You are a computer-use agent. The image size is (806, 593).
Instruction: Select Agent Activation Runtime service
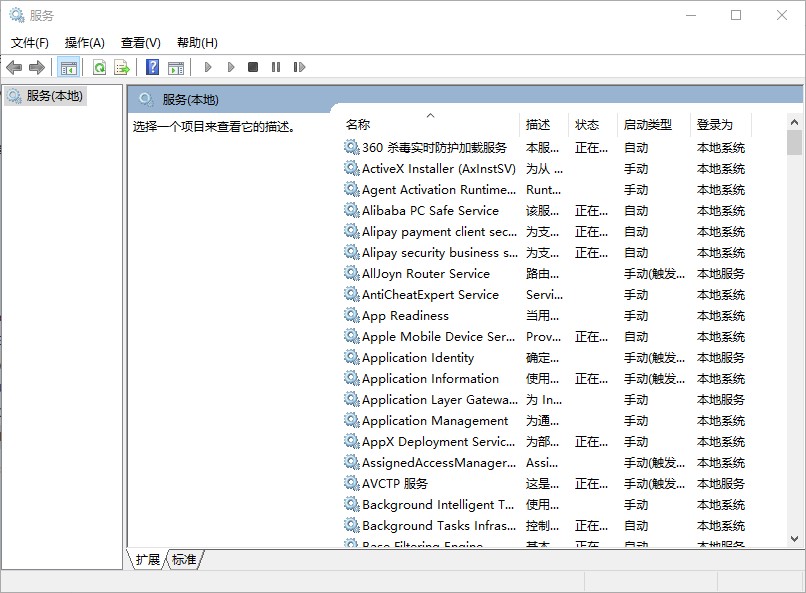[545, 190]
